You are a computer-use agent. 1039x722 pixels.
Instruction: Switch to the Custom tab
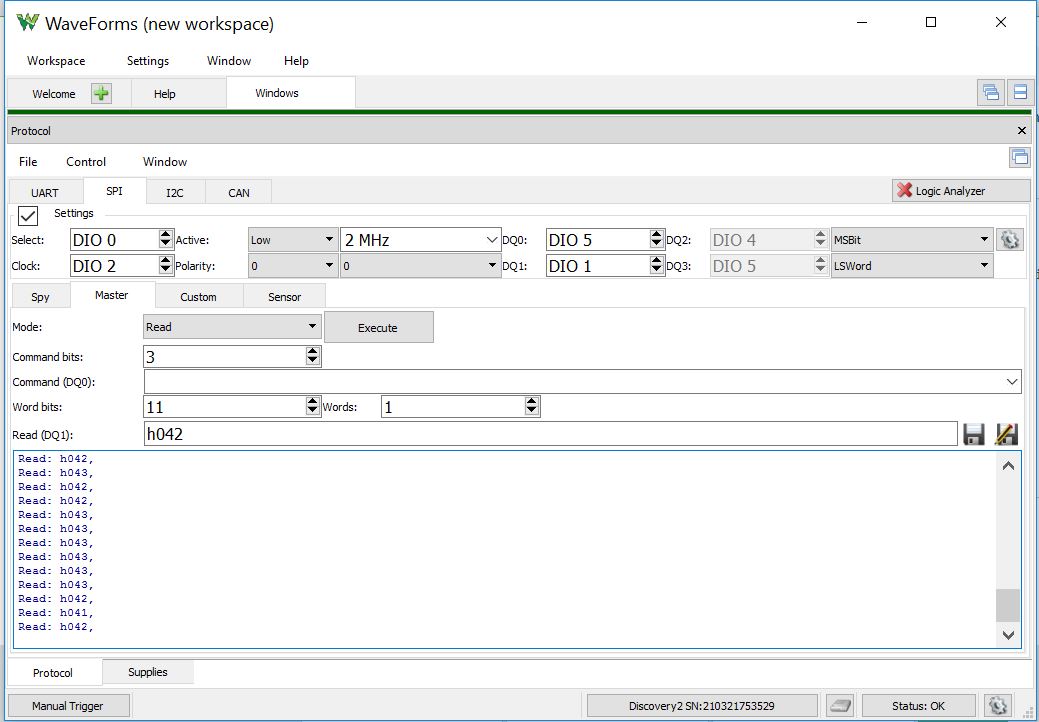tap(198, 297)
